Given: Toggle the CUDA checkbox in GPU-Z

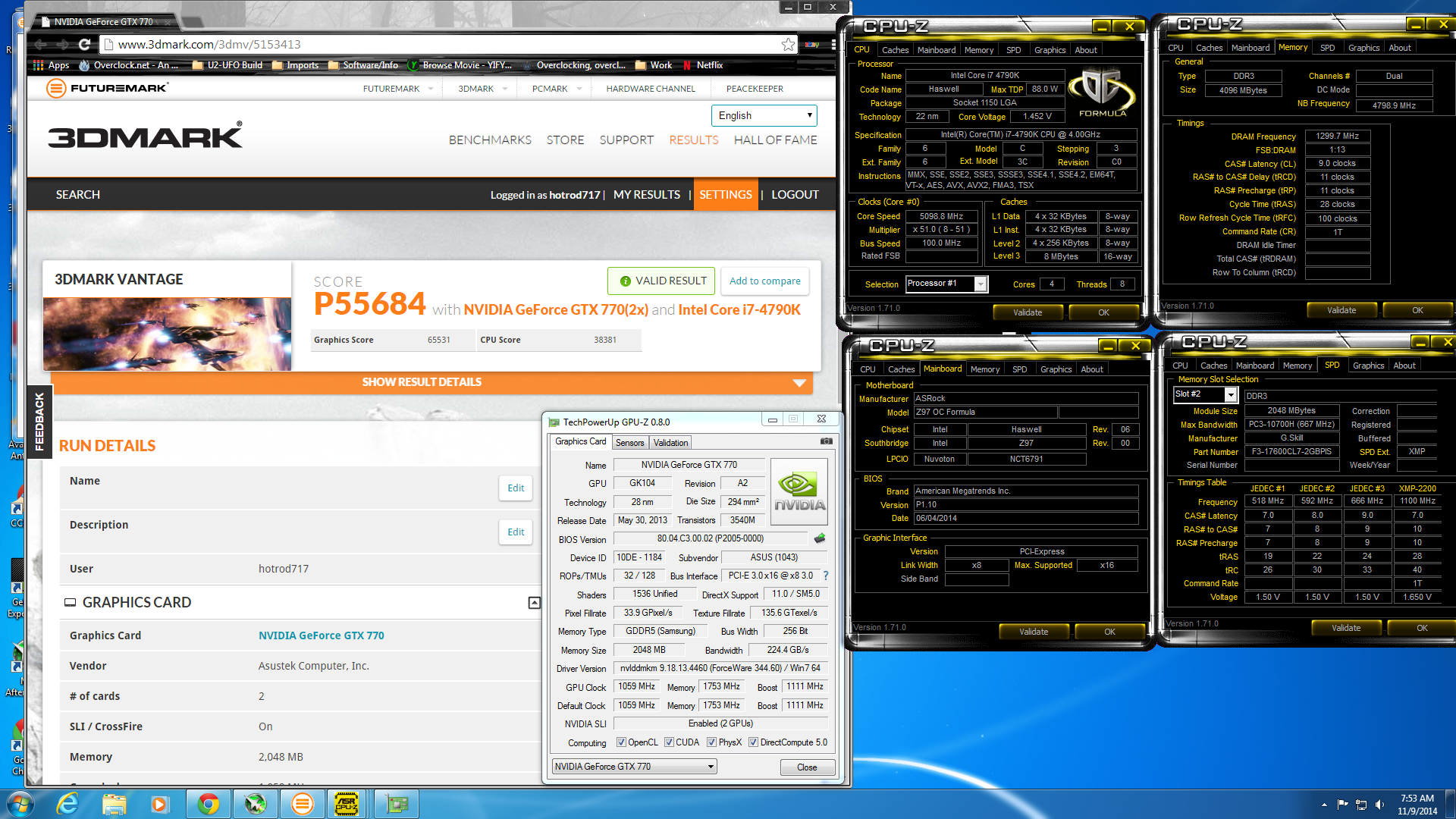Looking at the screenshot, I should tap(669, 742).
